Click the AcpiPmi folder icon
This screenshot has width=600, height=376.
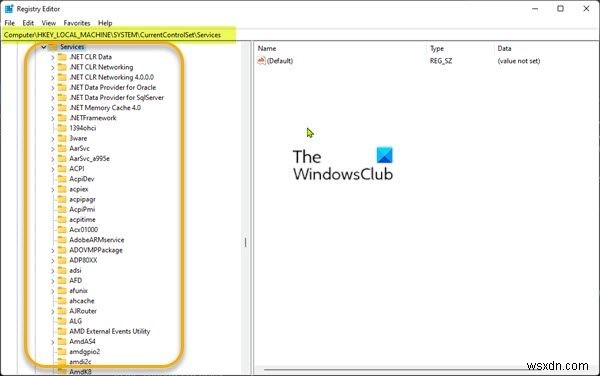[62, 209]
